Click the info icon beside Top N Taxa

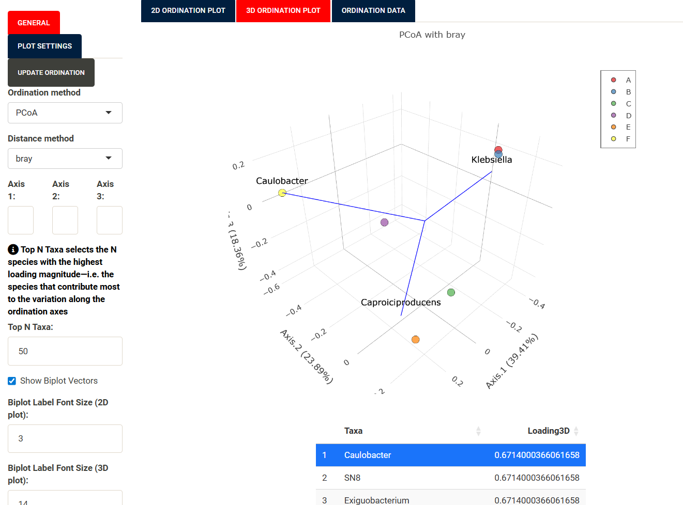[x=13, y=249]
